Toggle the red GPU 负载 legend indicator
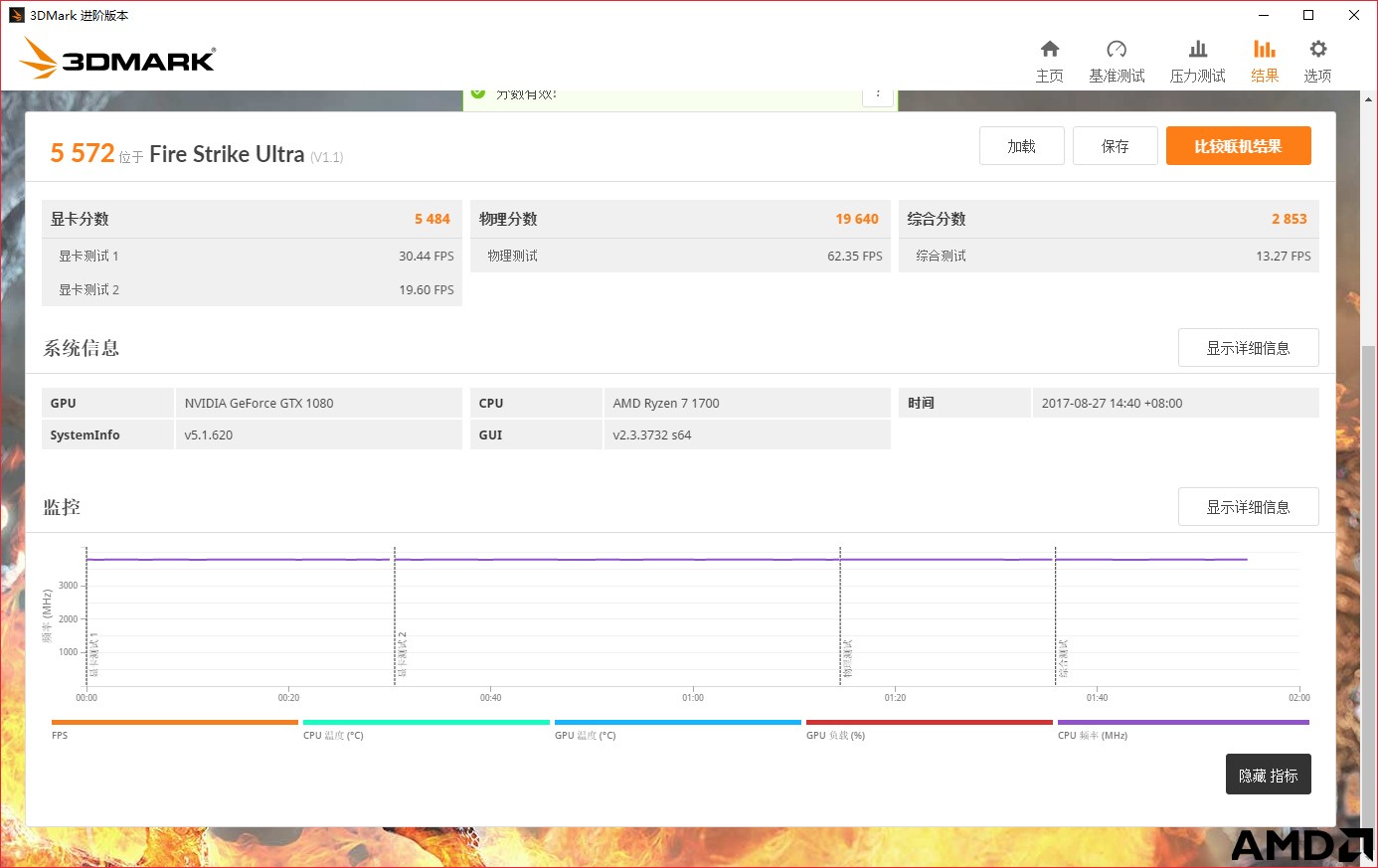 pos(930,723)
